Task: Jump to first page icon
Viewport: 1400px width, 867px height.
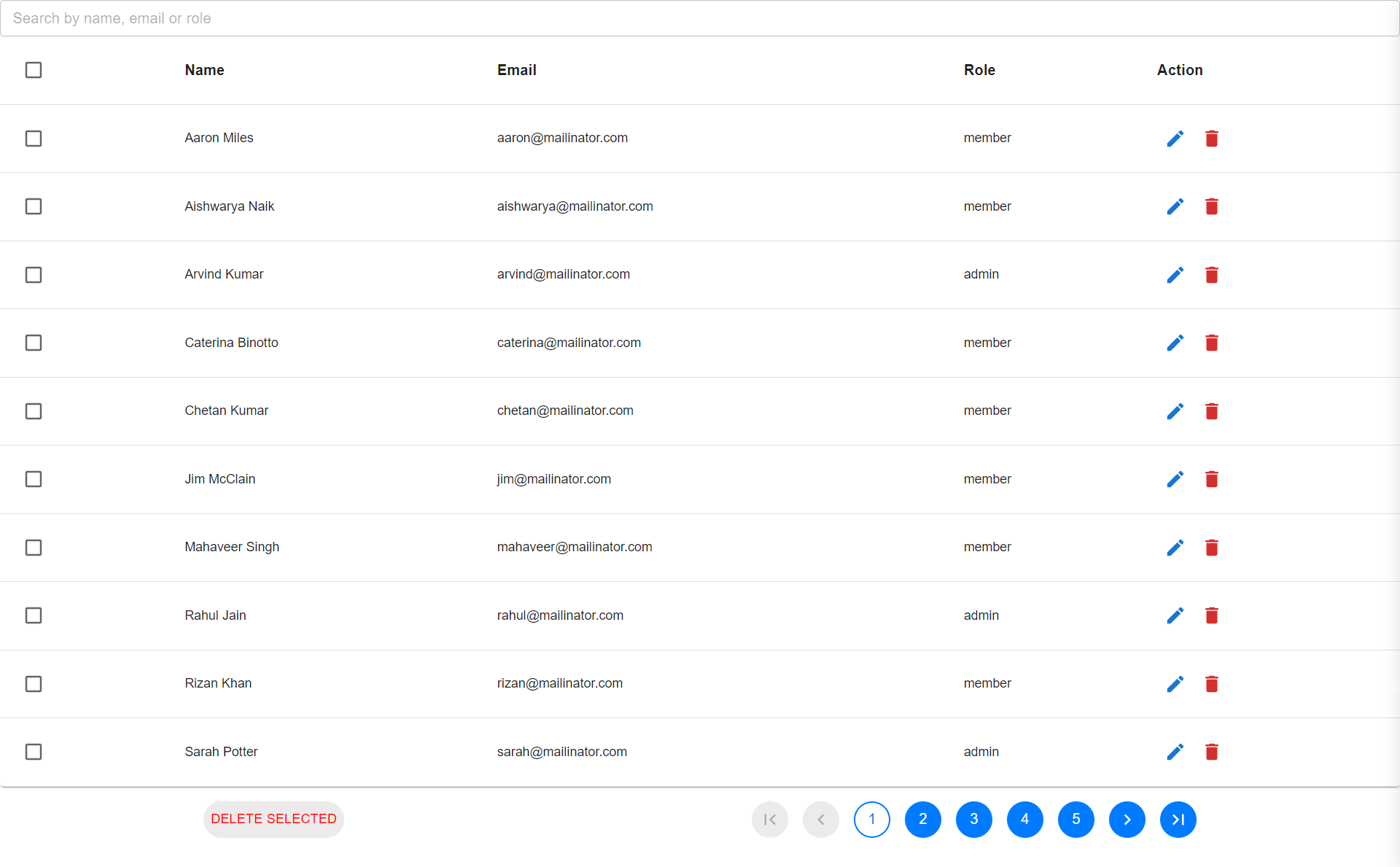Action: (769, 820)
